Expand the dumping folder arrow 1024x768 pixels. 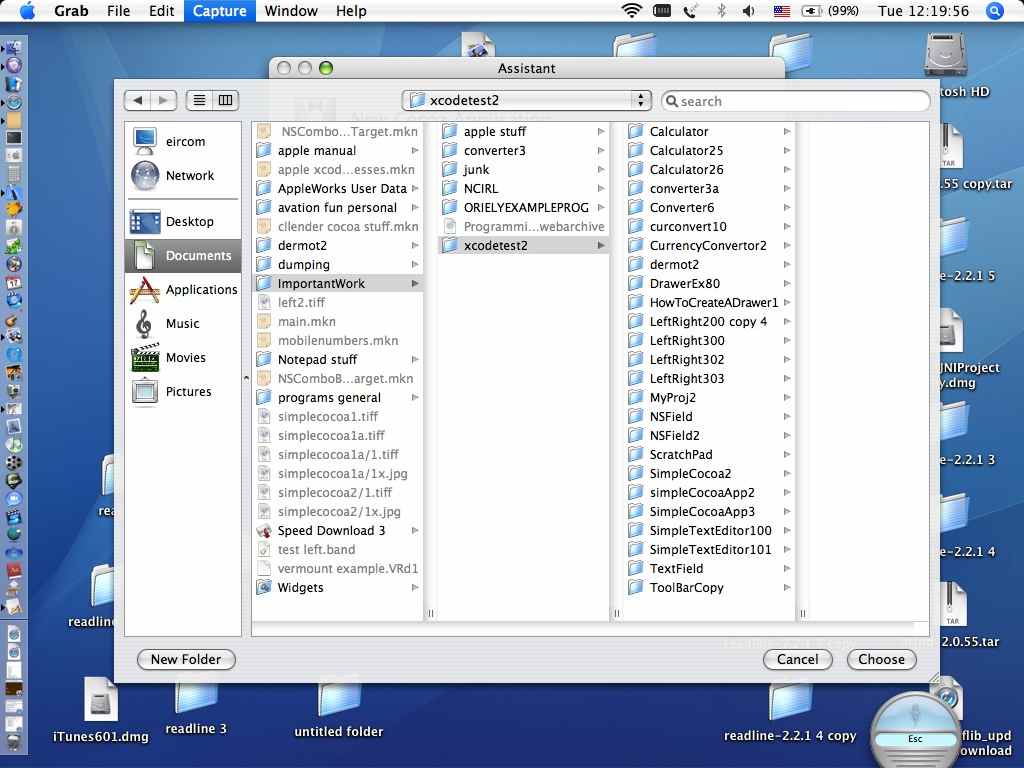coord(415,264)
